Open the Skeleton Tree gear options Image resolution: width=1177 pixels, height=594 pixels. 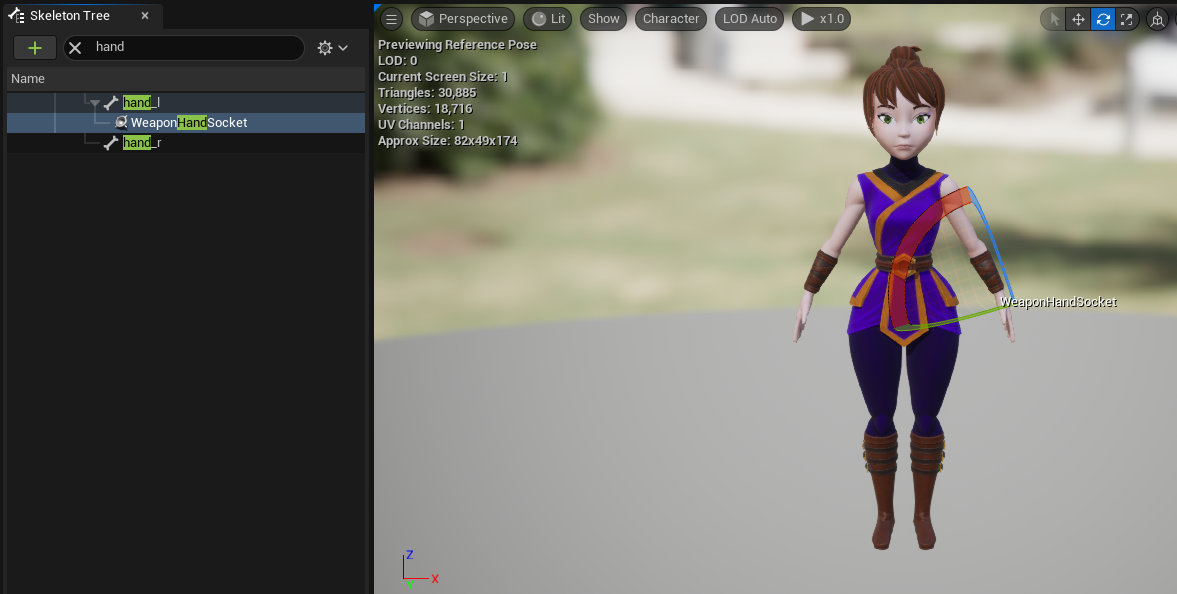coord(333,48)
